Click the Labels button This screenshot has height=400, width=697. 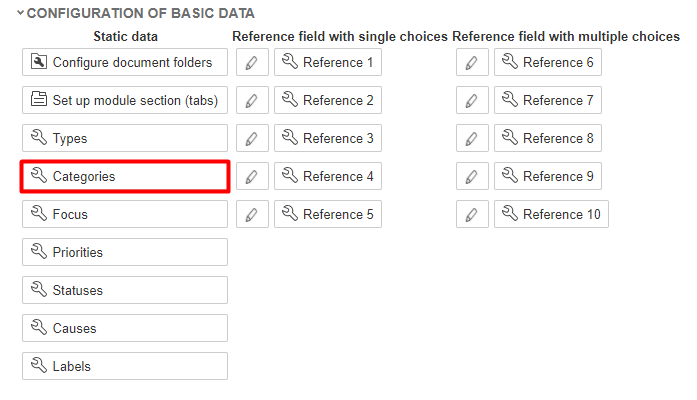(125, 367)
